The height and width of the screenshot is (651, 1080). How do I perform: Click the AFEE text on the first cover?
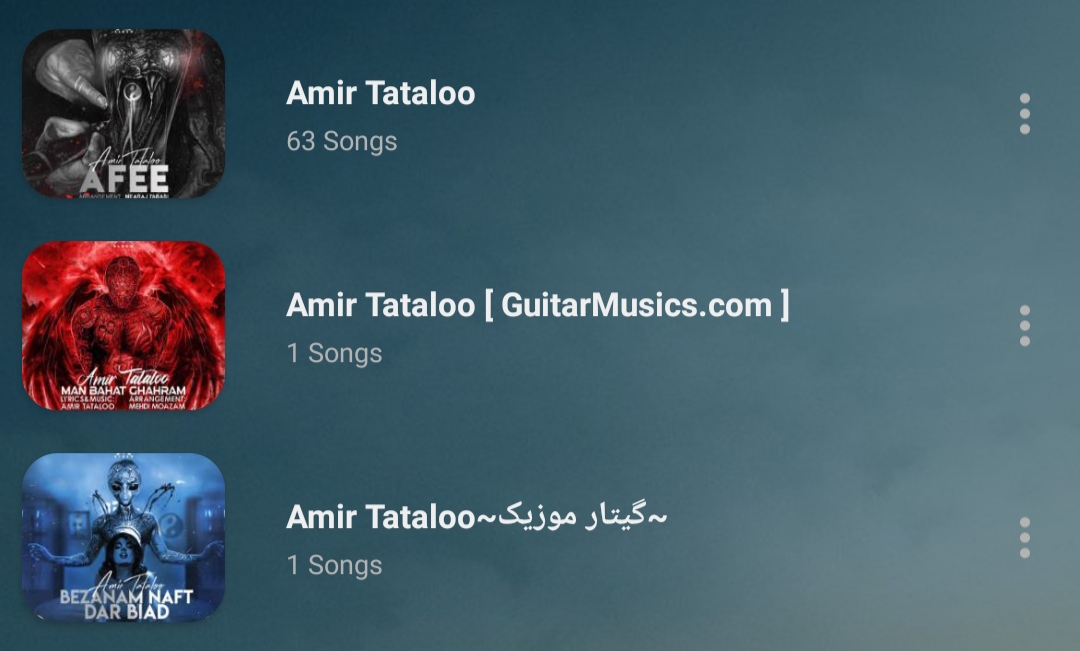[x=125, y=179]
